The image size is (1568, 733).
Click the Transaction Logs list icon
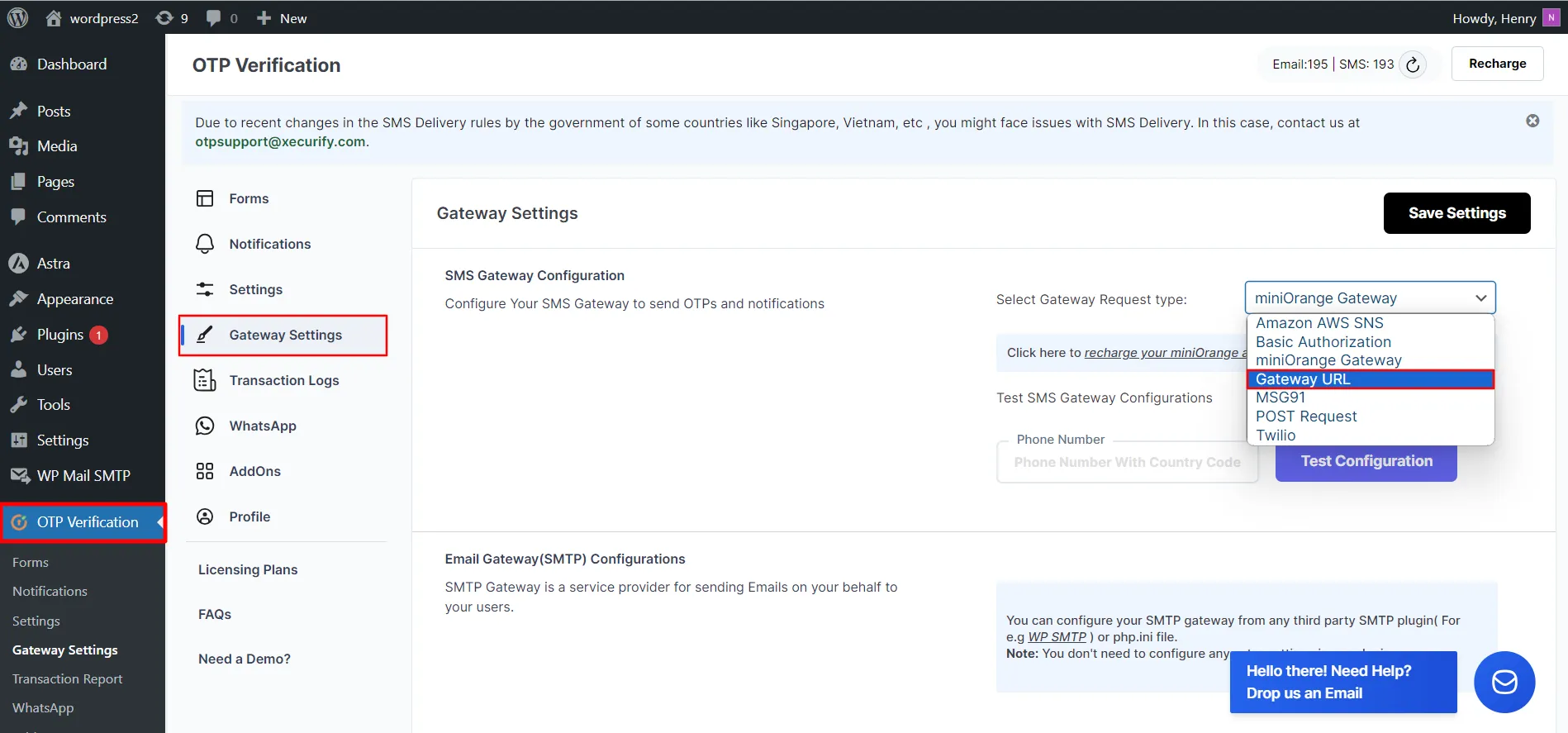pyautogui.click(x=205, y=380)
